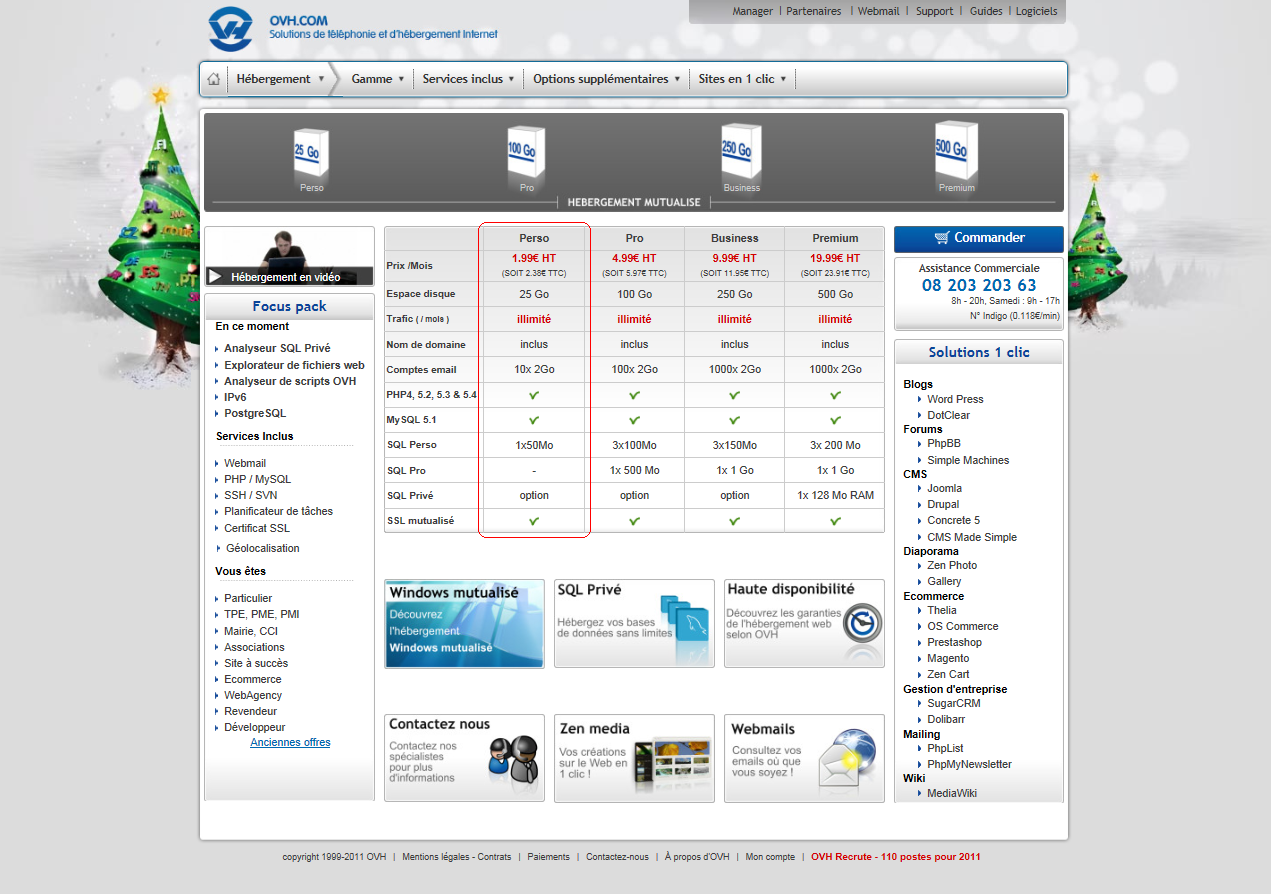
Task: Open Joomla under CMS
Action: pyautogui.click(x=944, y=489)
